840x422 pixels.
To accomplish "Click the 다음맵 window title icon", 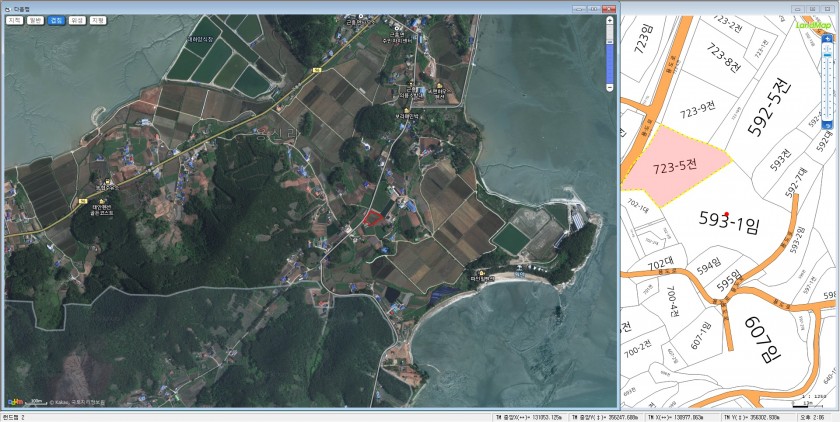I will 6,7.
